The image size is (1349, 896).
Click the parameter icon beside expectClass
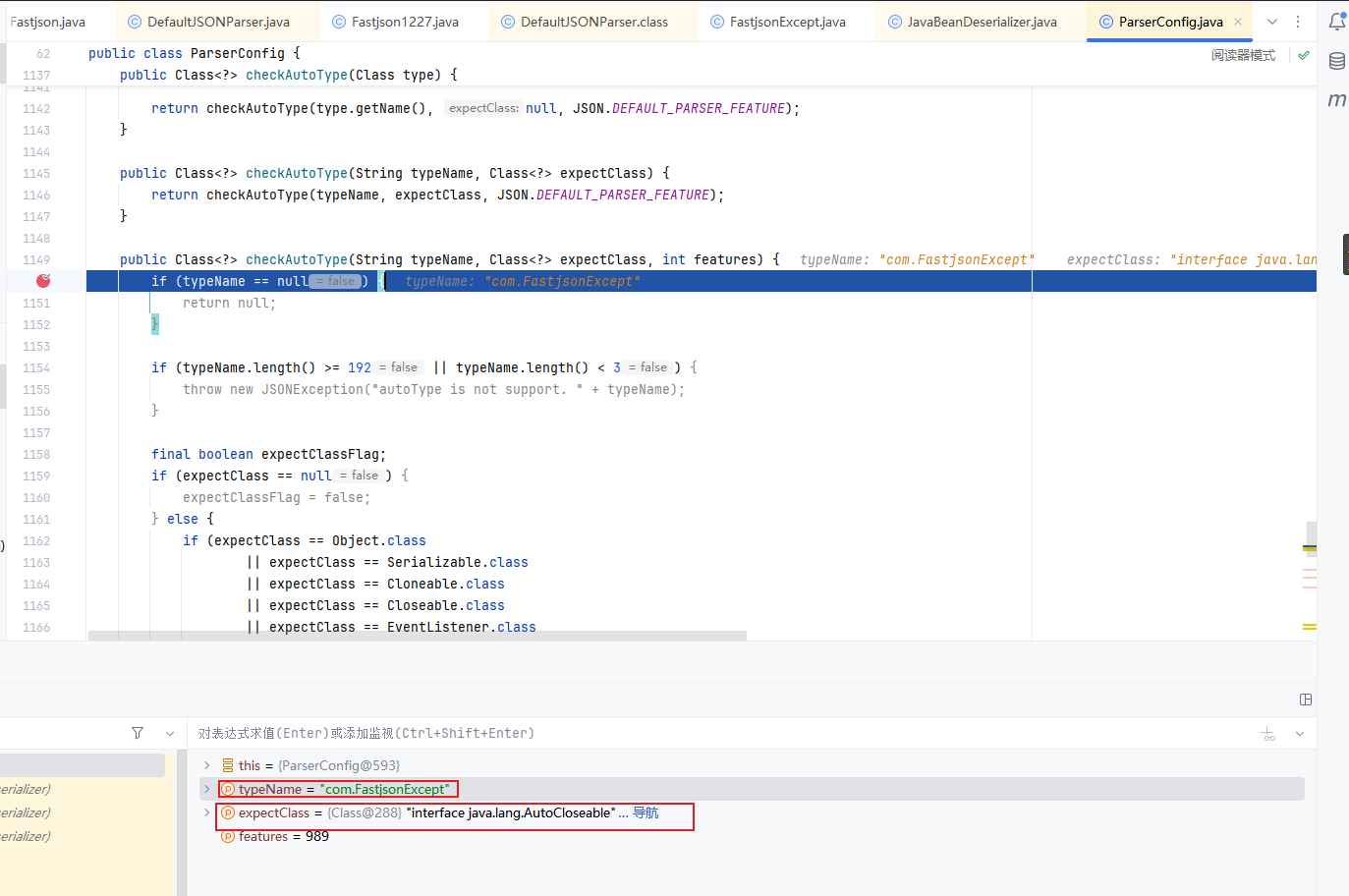228,812
